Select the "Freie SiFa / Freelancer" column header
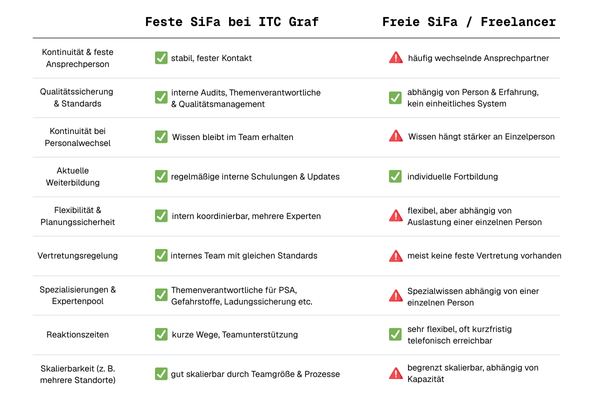 pos(469,20)
